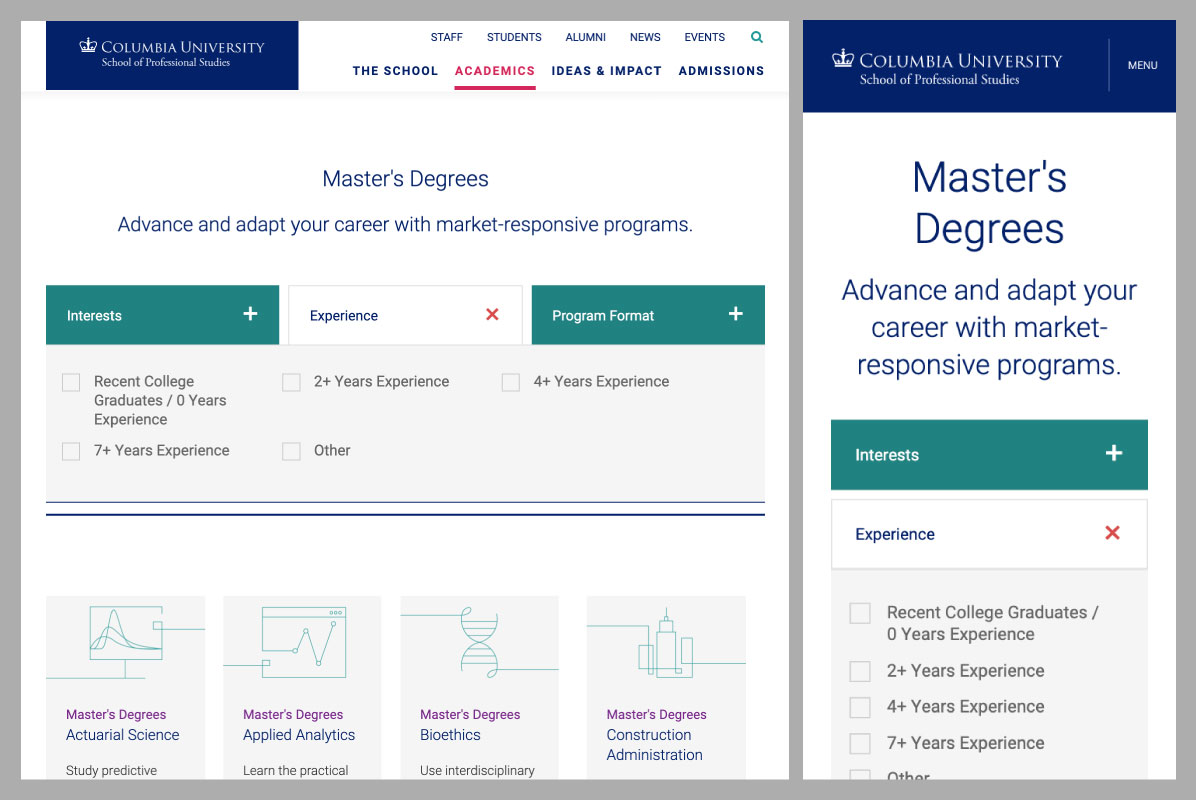
Task: Click the Columbia University logo in mobile view
Action: pos(947,66)
